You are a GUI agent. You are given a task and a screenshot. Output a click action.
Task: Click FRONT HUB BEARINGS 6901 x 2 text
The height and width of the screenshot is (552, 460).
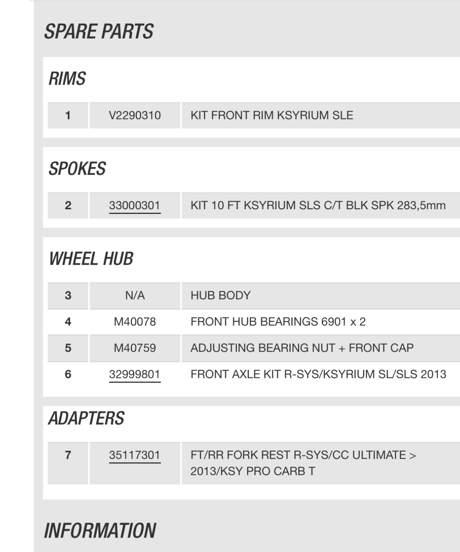click(x=278, y=321)
